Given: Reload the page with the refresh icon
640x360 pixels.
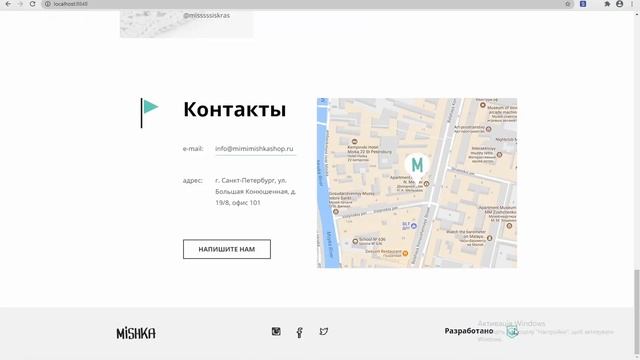Looking at the screenshot, I should 33,4.
